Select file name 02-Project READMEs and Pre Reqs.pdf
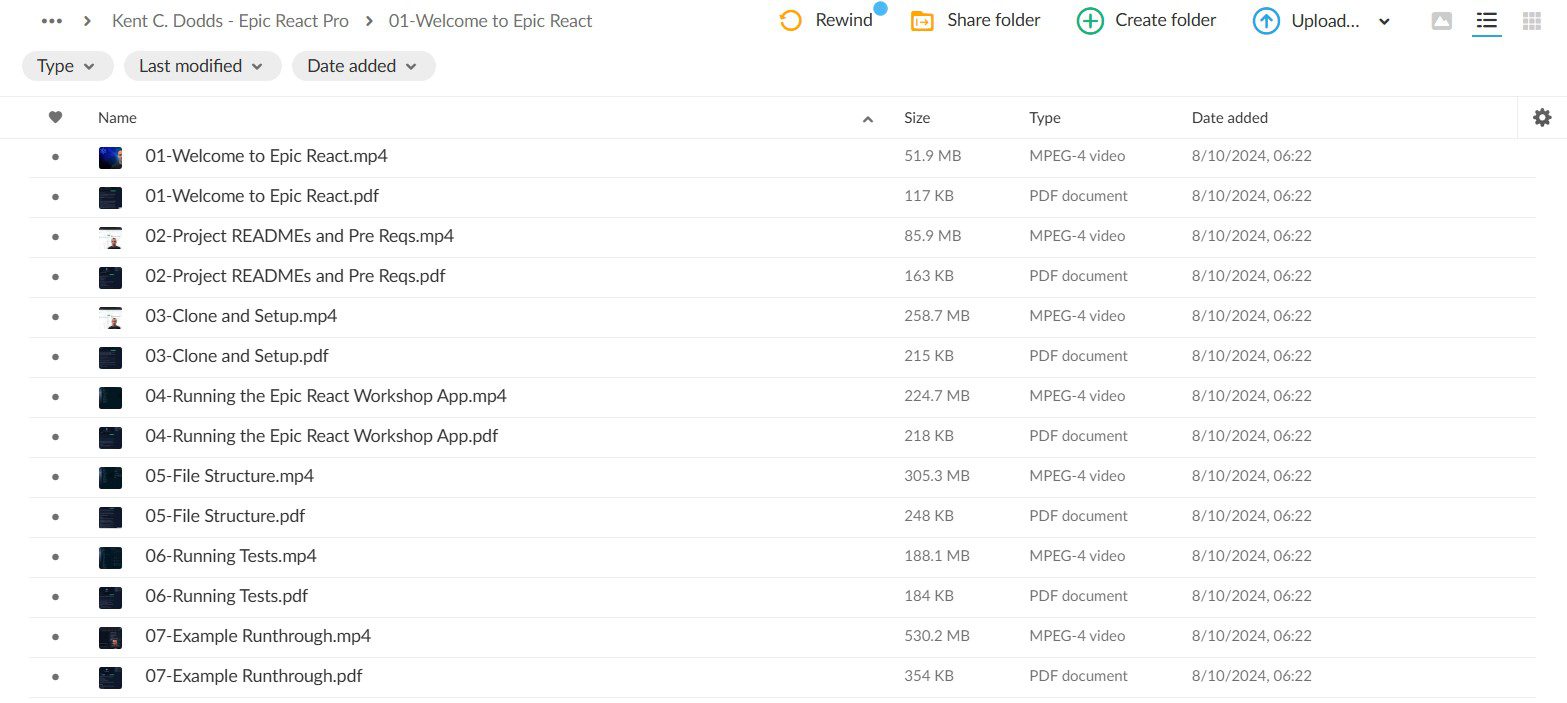1567x703 pixels. [296, 276]
